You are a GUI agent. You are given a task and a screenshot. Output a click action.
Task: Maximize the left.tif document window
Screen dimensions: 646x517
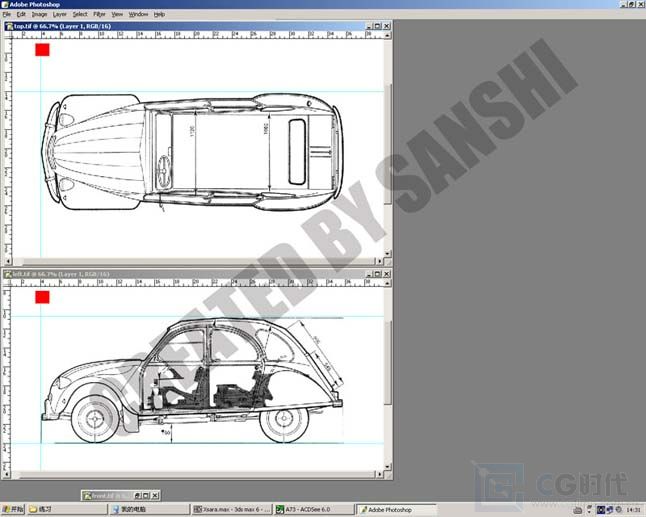[x=378, y=274]
